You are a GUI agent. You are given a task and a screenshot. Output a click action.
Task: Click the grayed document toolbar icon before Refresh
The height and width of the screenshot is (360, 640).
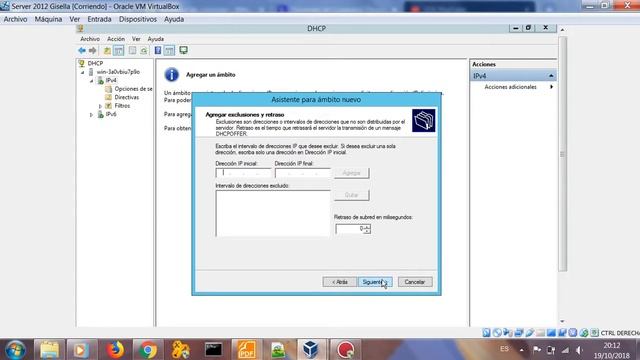132,50
